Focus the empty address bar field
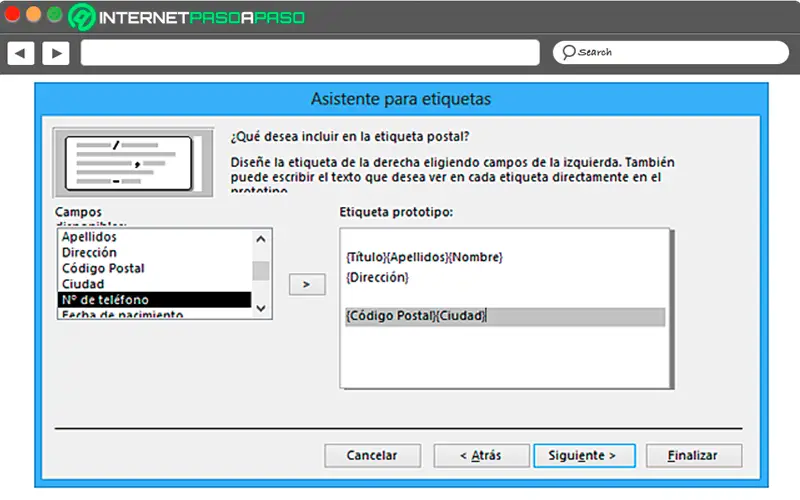Image resolution: width=800 pixels, height=500 pixels. point(310,53)
